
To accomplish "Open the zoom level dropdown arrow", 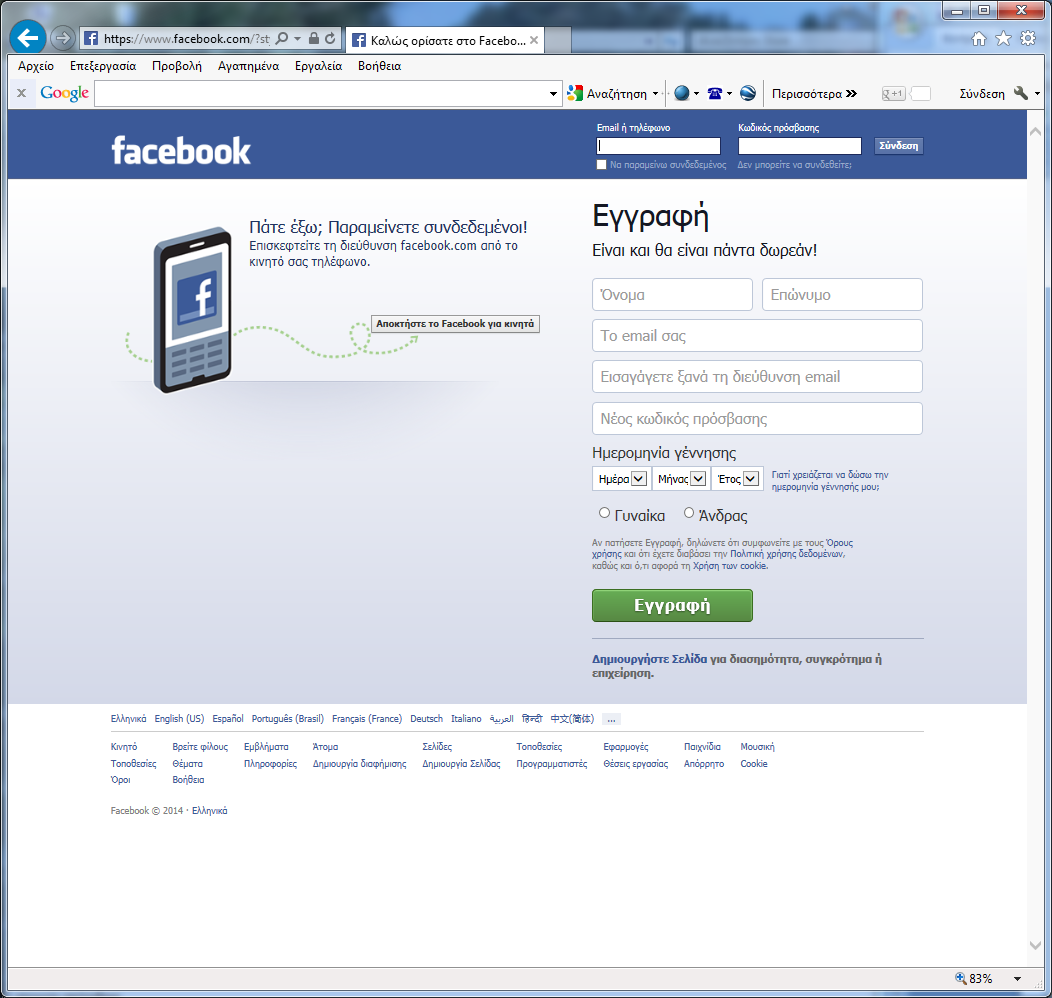I will click(x=1017, y=979).
